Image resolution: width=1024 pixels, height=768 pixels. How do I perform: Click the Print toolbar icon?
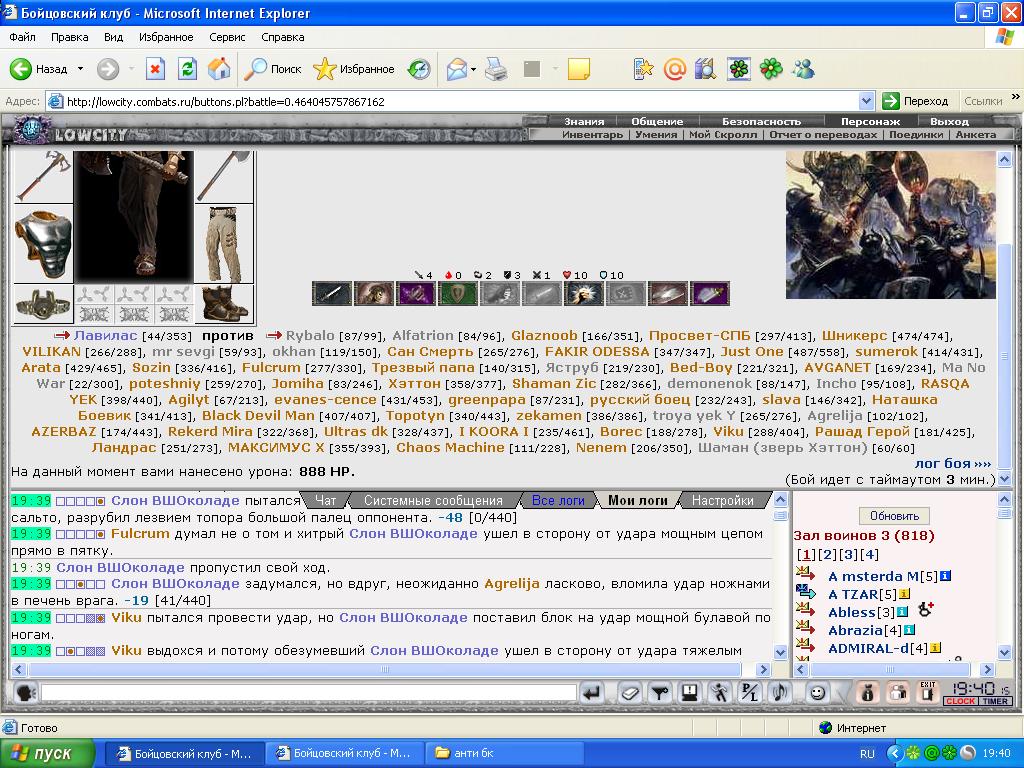tap(496, 69)
